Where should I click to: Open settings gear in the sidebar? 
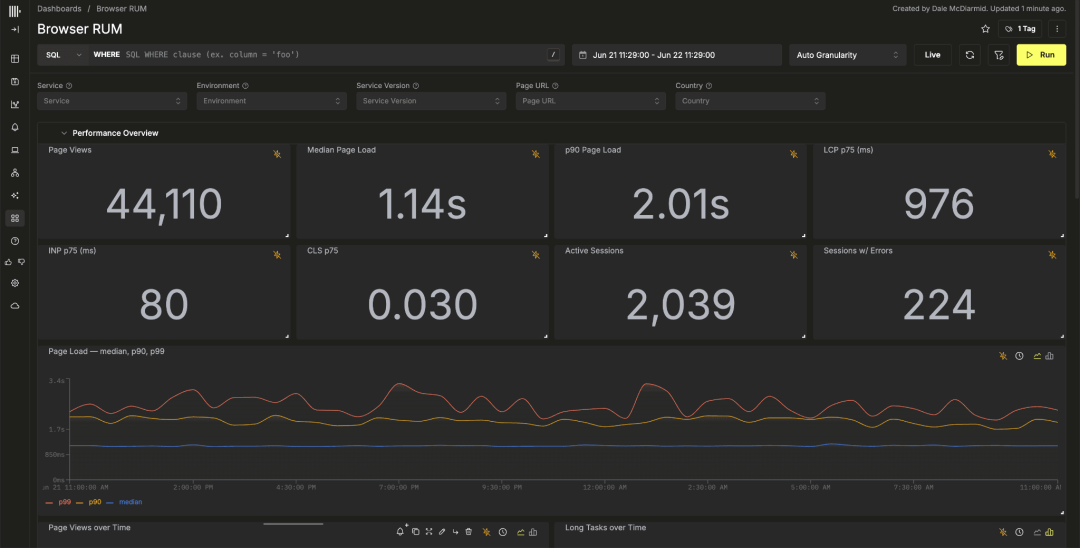coord(15,283)
